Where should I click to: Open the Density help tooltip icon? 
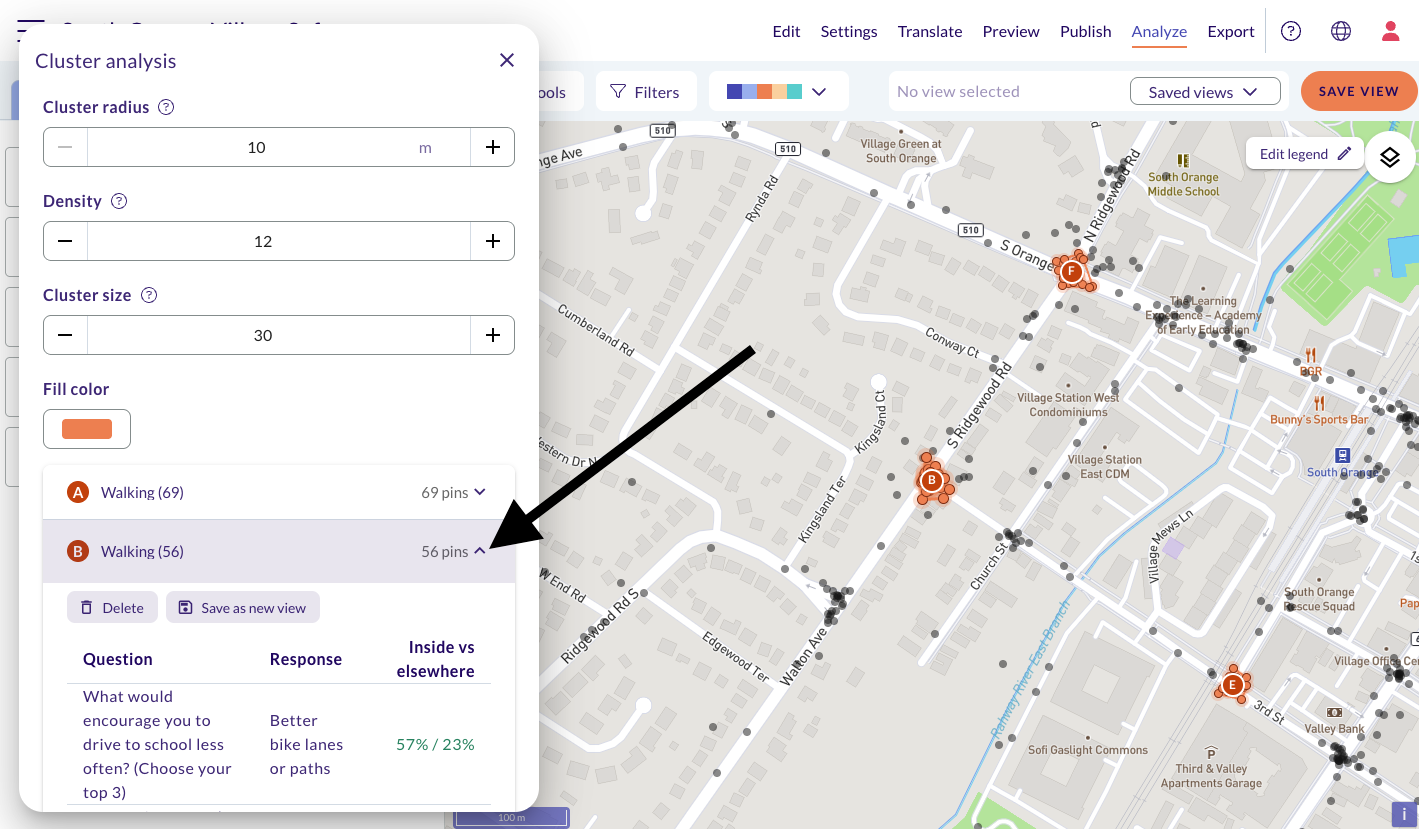[119, 201]
